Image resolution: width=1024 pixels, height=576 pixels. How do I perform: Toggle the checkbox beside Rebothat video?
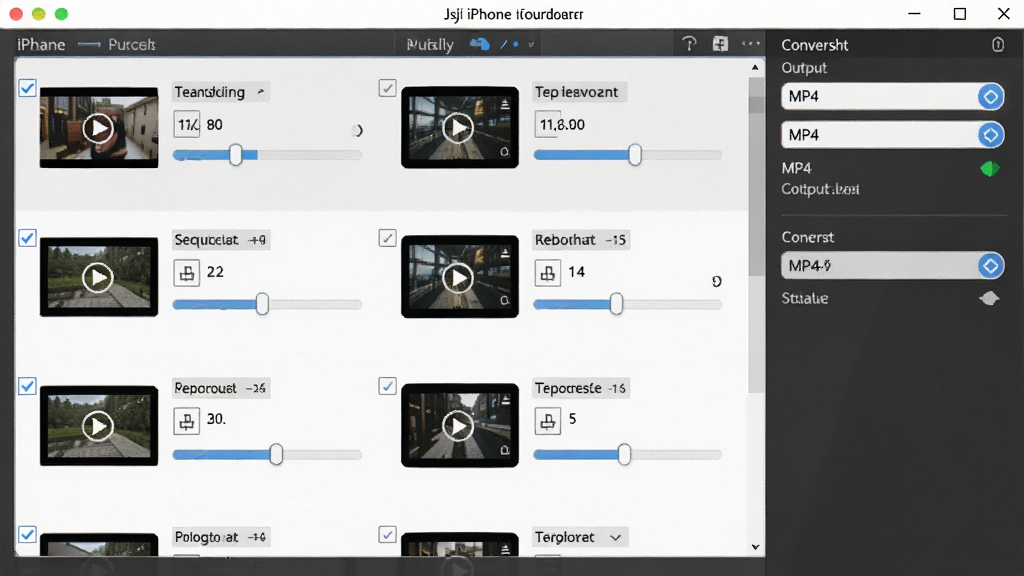tap(387, 238)
